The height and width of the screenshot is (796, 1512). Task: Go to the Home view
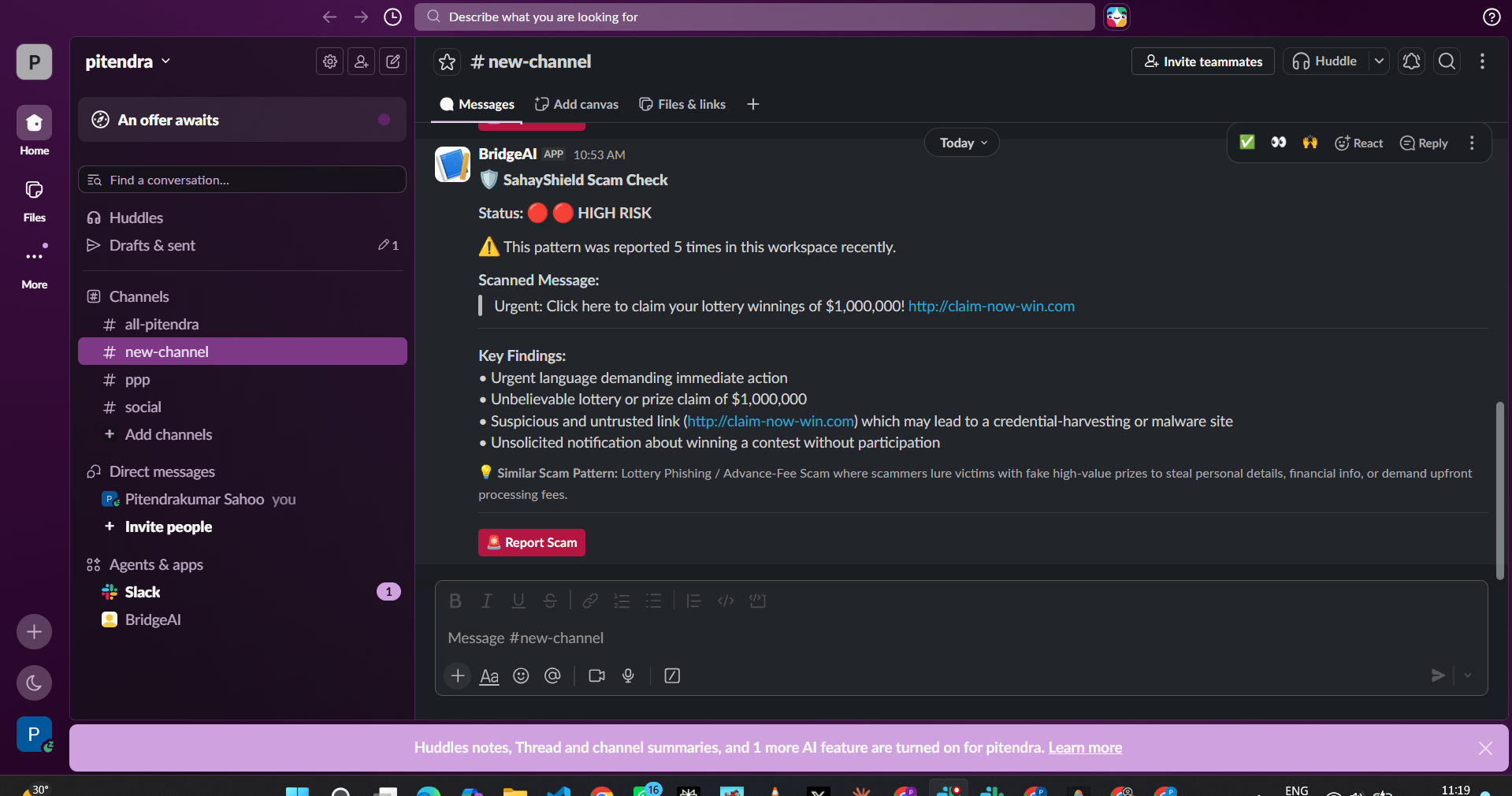34,131
